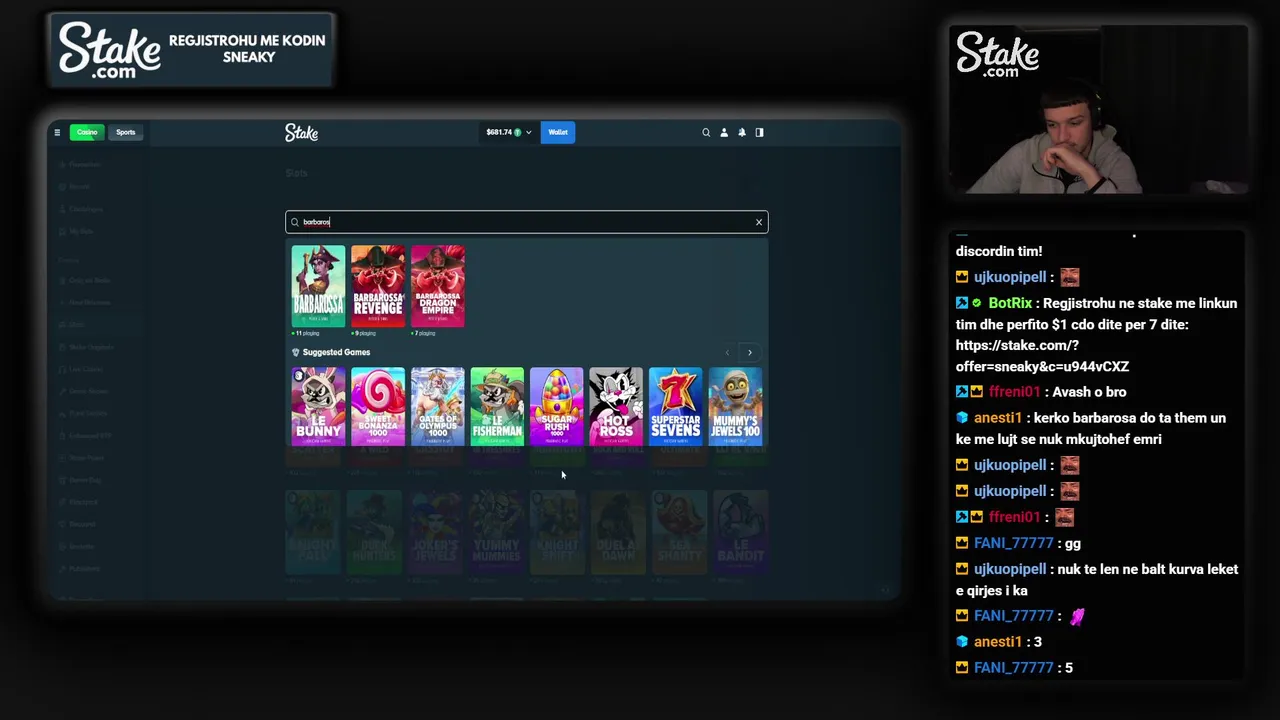Toggle the side panel icon
1280x720 pixels.
(x=759, y=132)
